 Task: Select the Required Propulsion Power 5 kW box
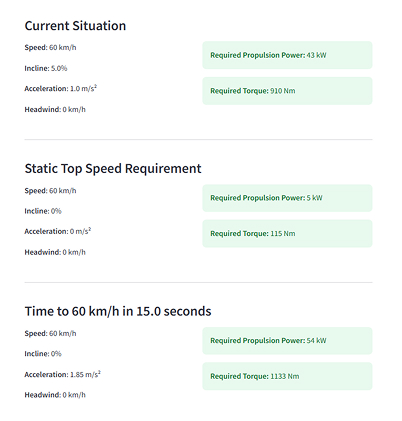[x=287, y=198]
